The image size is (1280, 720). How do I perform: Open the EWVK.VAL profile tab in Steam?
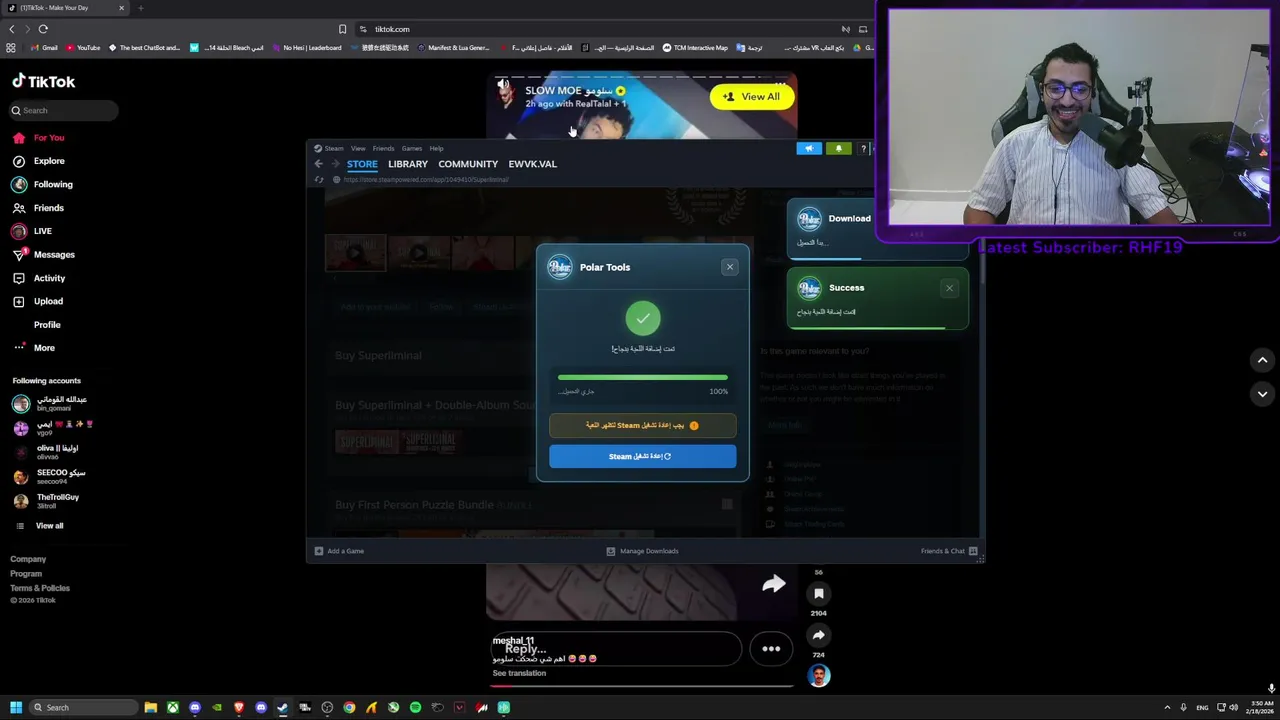point(532,164)
